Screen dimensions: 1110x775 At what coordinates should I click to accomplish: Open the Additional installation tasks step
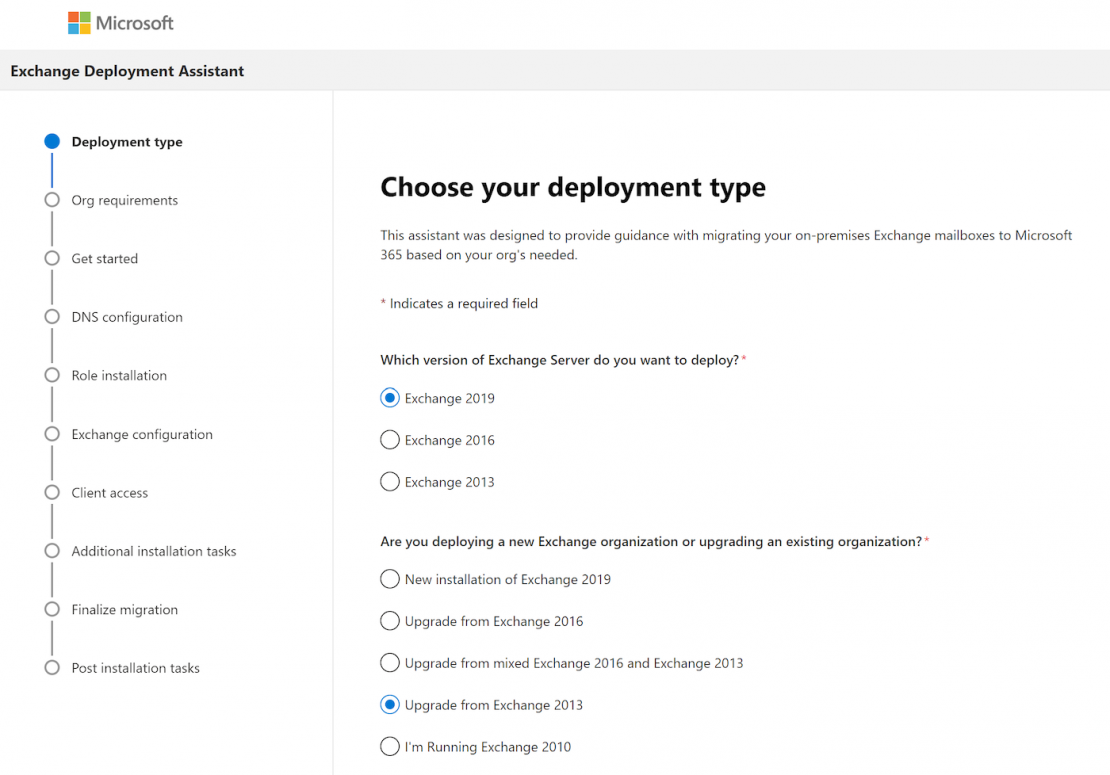coord(51,550)
